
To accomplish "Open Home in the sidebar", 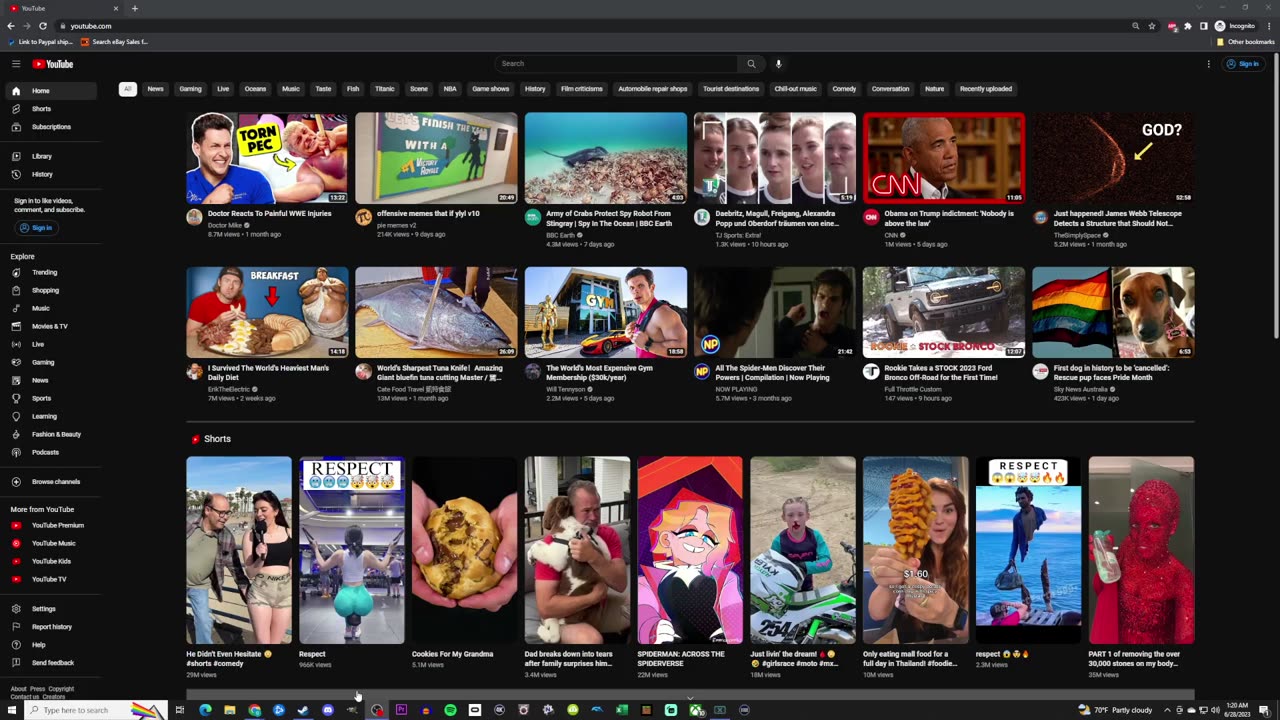I will (49, 91).
